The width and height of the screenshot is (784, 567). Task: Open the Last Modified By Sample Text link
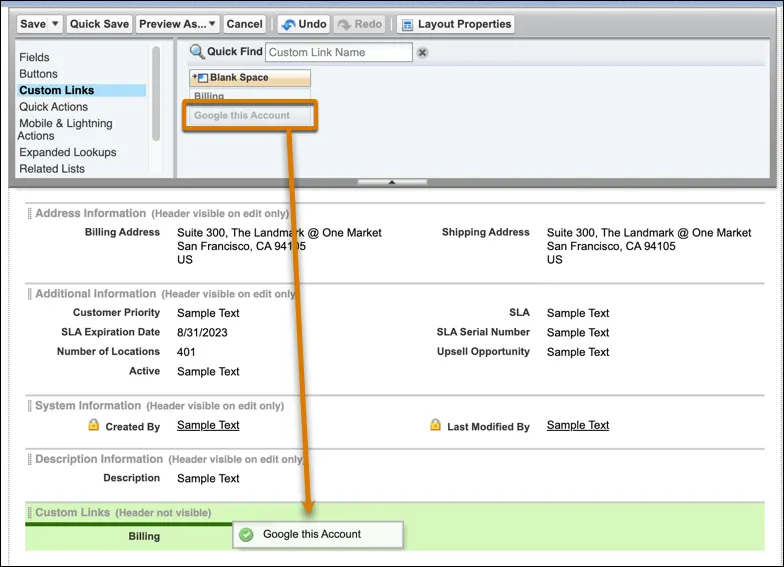(578, 426)
